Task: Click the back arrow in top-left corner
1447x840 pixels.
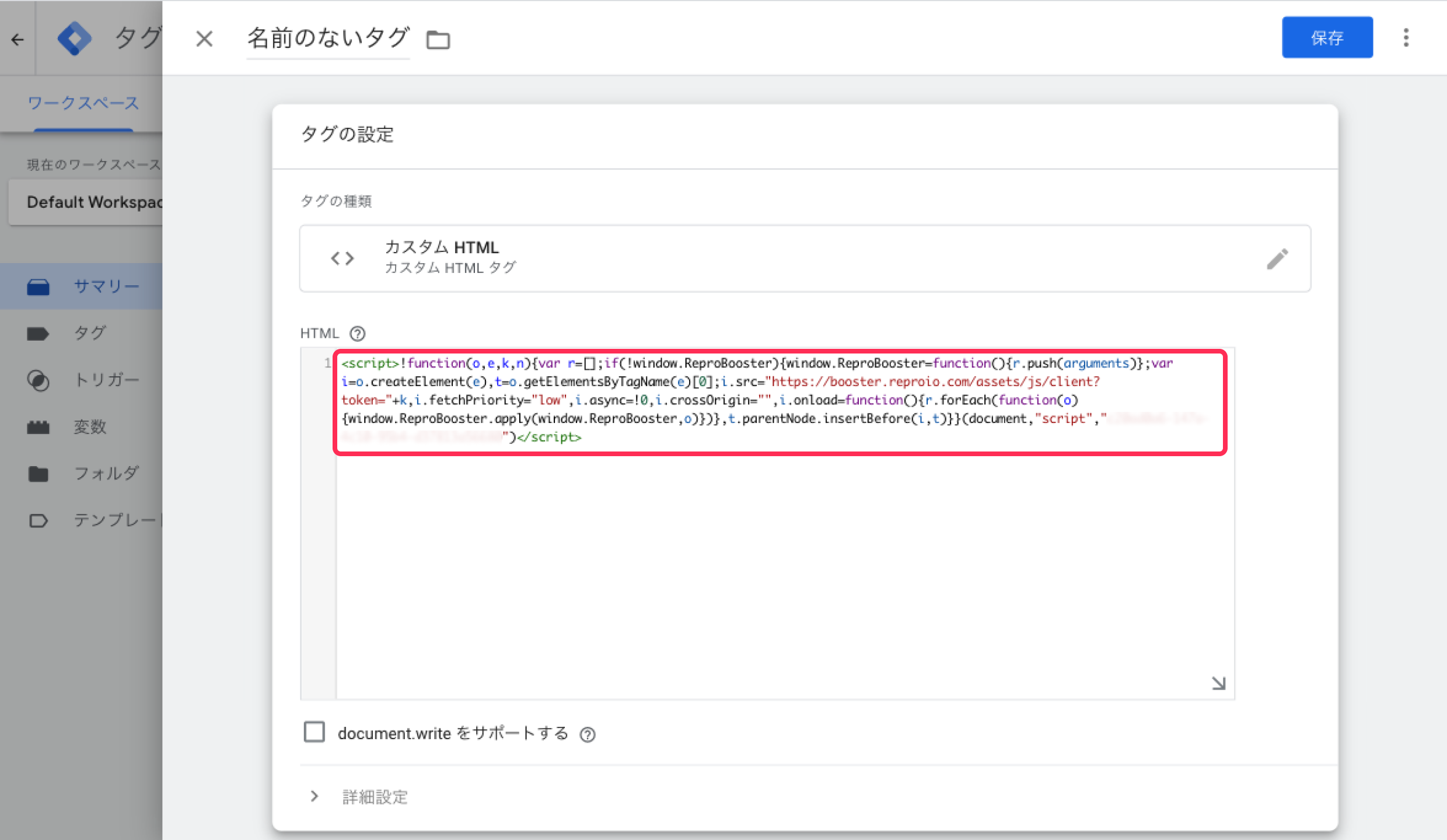Action: tap(18, 39)
